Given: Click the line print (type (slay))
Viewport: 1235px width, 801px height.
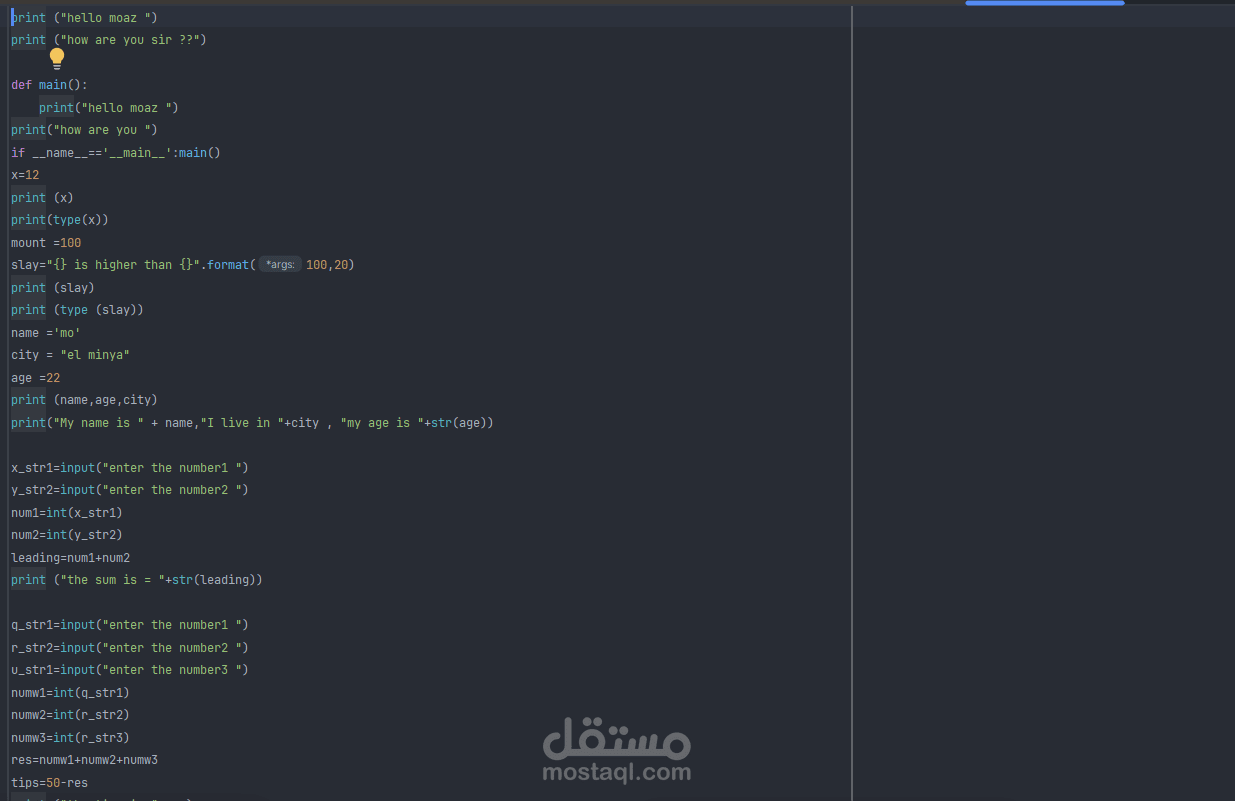Looking at the screenshot, I should tap(78, 310).
